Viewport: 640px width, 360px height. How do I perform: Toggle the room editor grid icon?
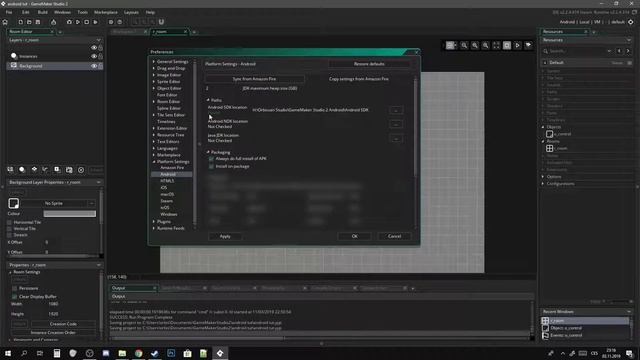tap(450, 45)
